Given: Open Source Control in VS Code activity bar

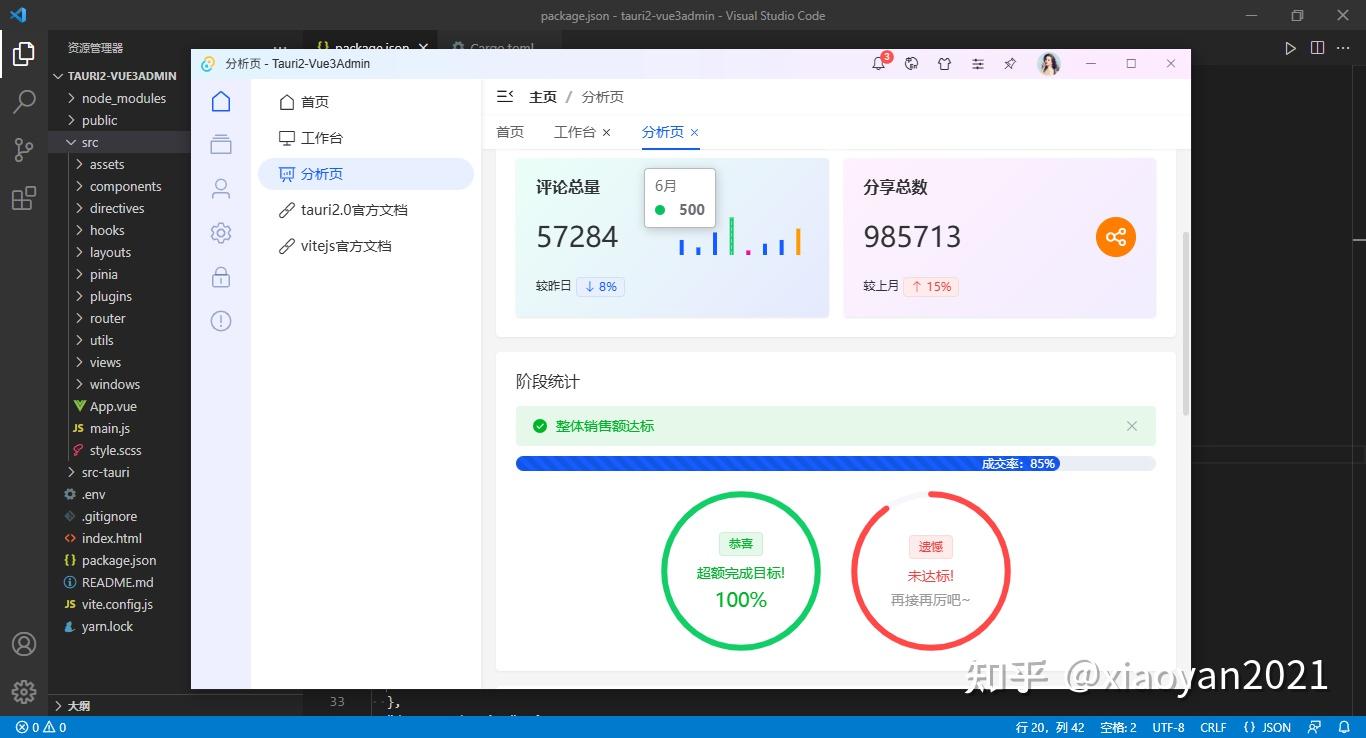Looking at the screenshot, I should point(24,149).
